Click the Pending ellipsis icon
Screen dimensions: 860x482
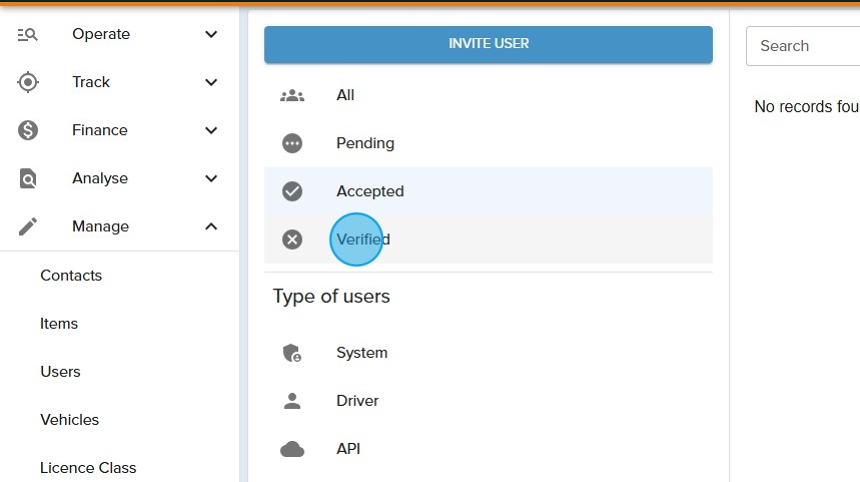click(x=292, y=143)
